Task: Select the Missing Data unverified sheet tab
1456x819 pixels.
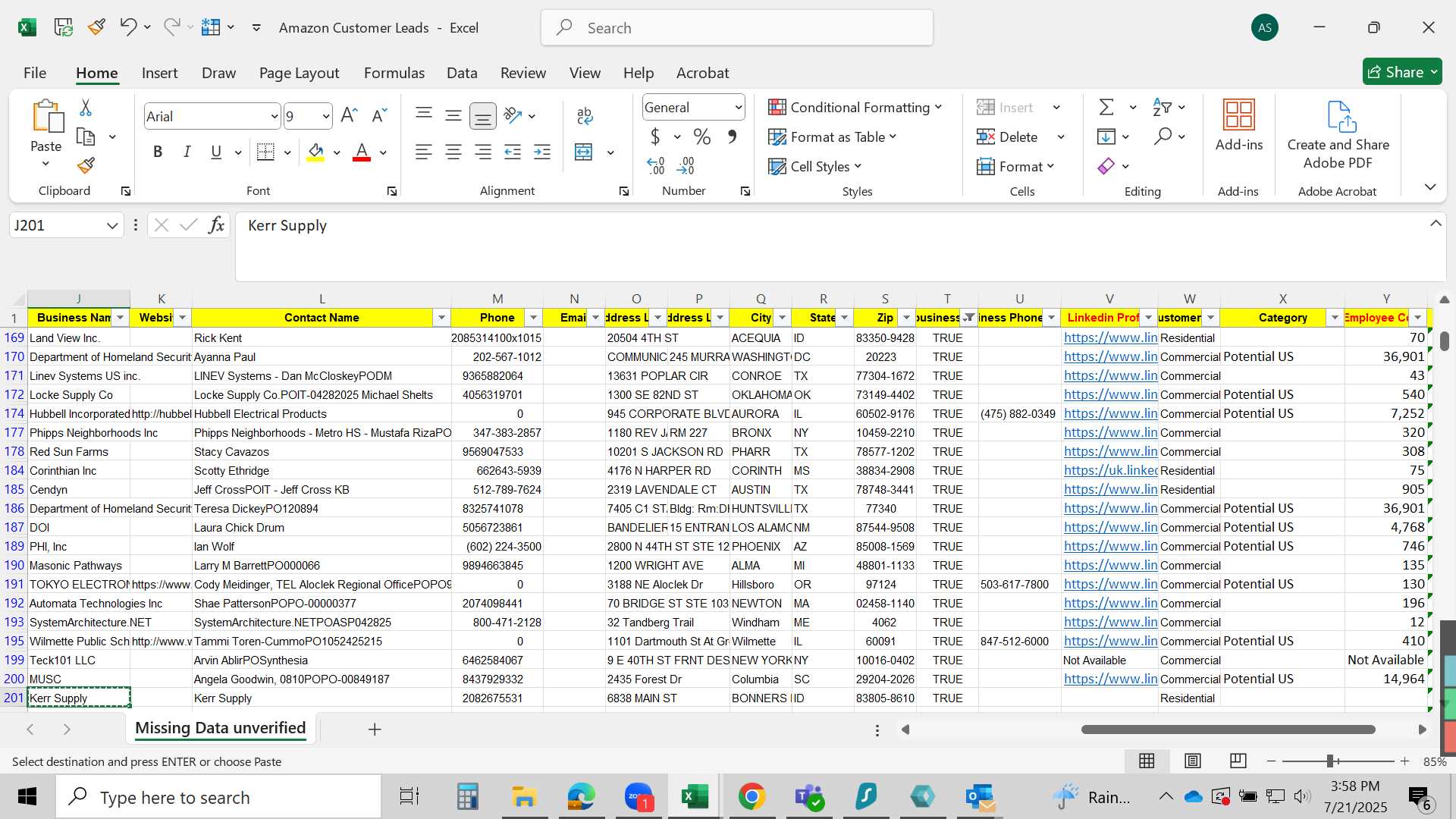Action: click(x=221, y=728)
